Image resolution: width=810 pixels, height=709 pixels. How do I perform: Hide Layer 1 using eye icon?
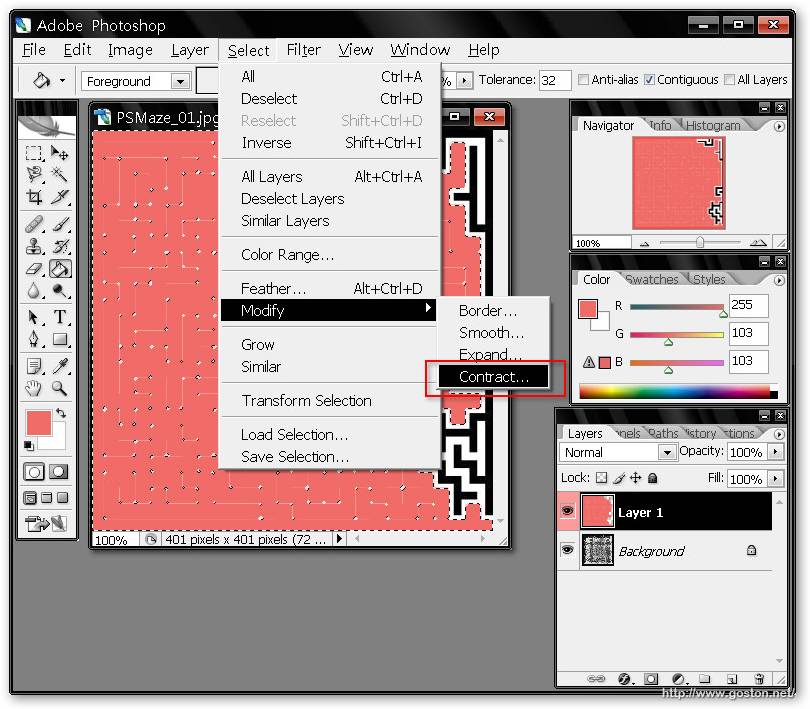point(568,511)
